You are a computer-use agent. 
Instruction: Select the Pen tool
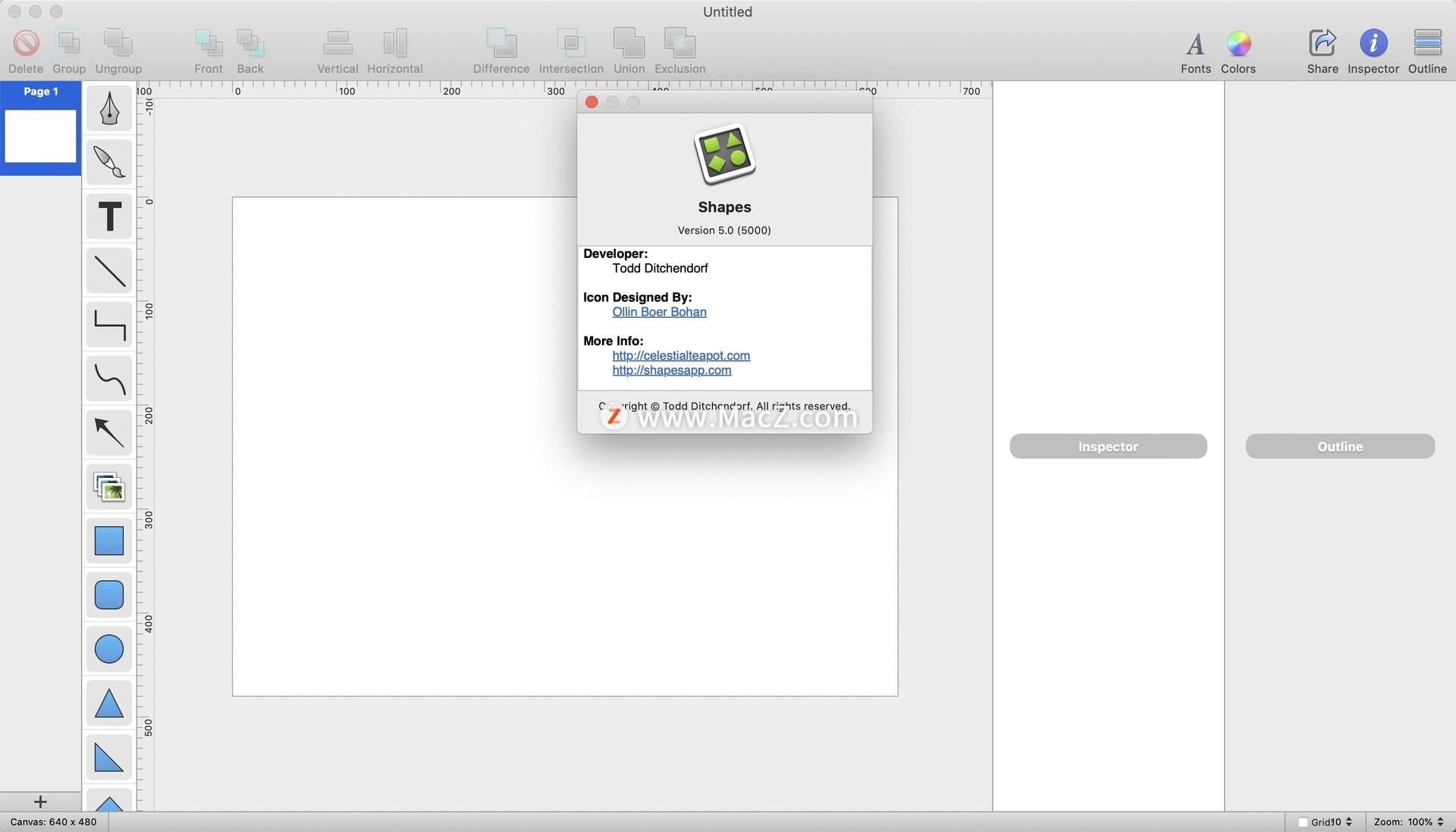(109, 108)
